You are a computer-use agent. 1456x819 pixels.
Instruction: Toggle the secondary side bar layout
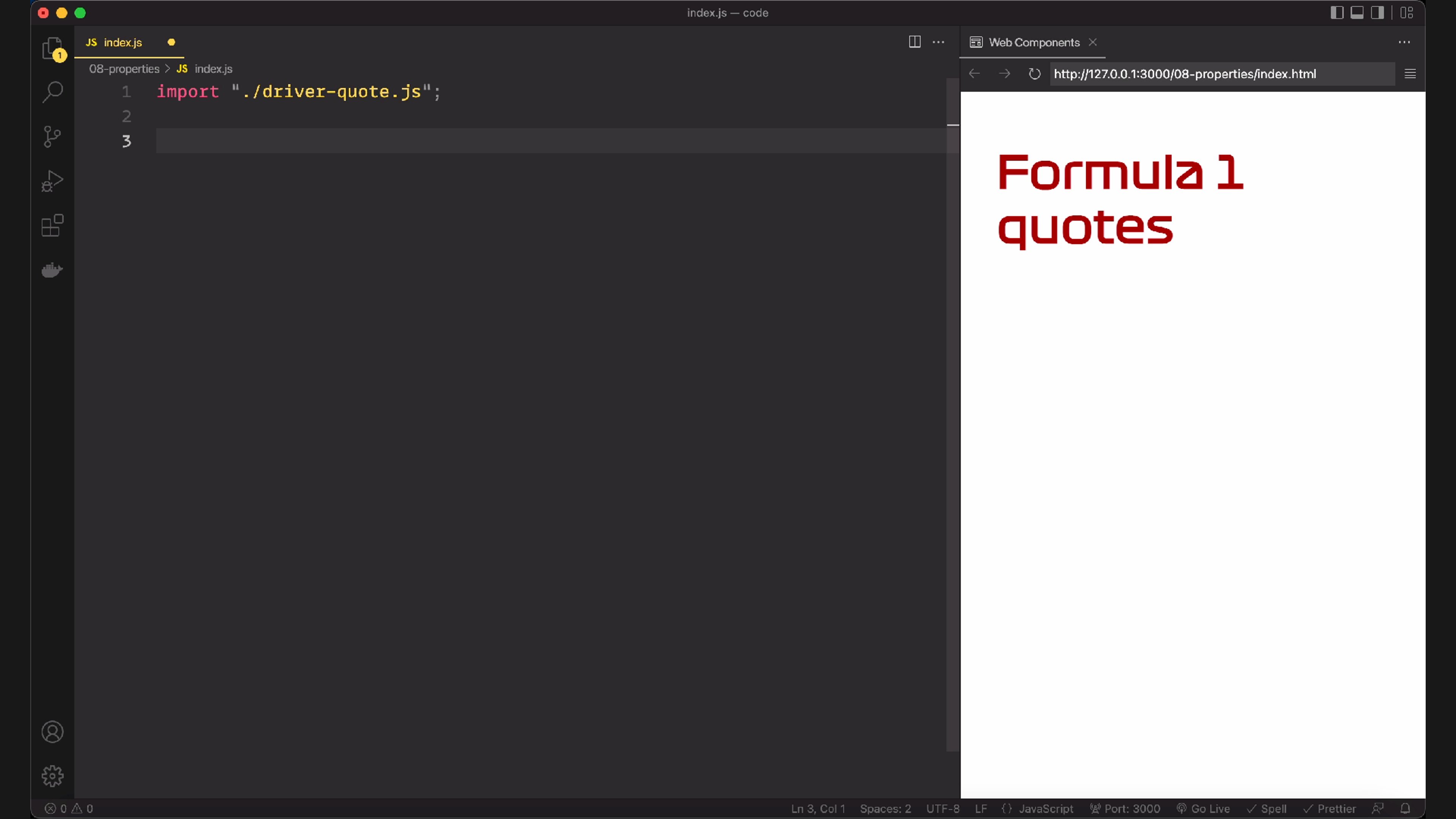click(1378, 13)
